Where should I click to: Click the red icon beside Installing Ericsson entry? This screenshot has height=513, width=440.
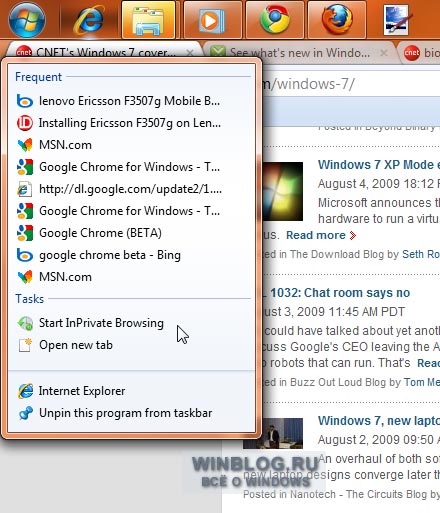pos(25,123)
